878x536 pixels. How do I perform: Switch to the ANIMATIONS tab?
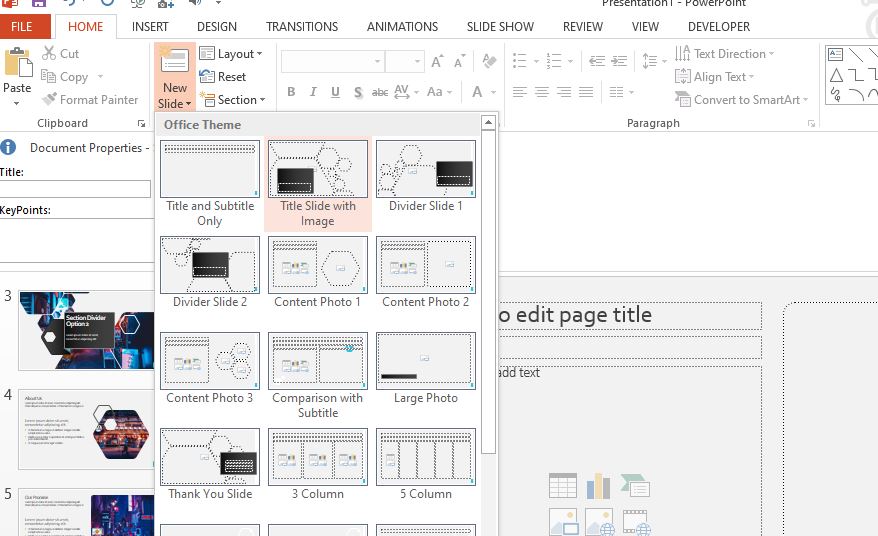pos(402,27)
